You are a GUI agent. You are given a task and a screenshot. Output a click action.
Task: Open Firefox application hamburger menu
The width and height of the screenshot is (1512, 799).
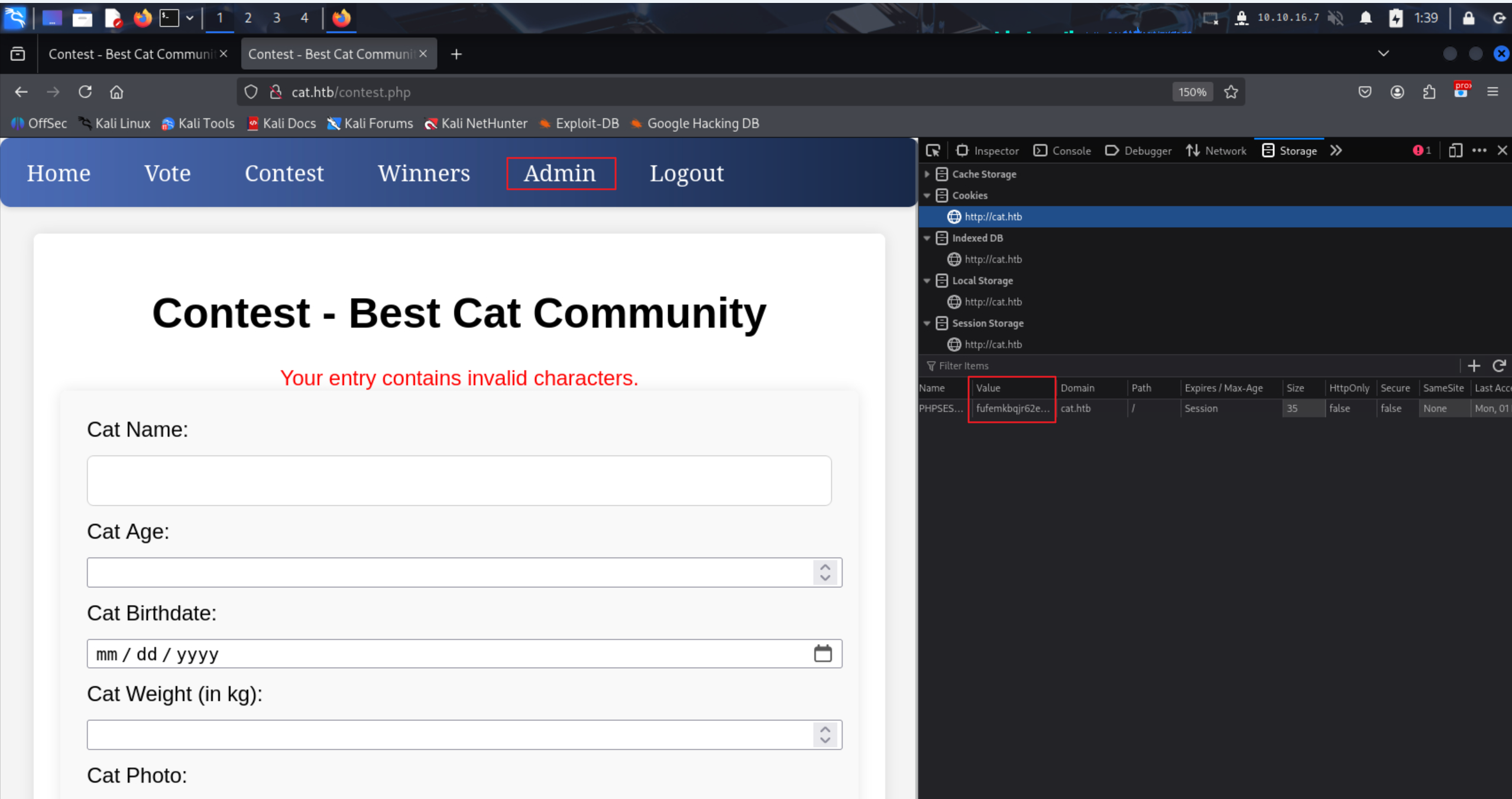click(x=1492, y=92)
